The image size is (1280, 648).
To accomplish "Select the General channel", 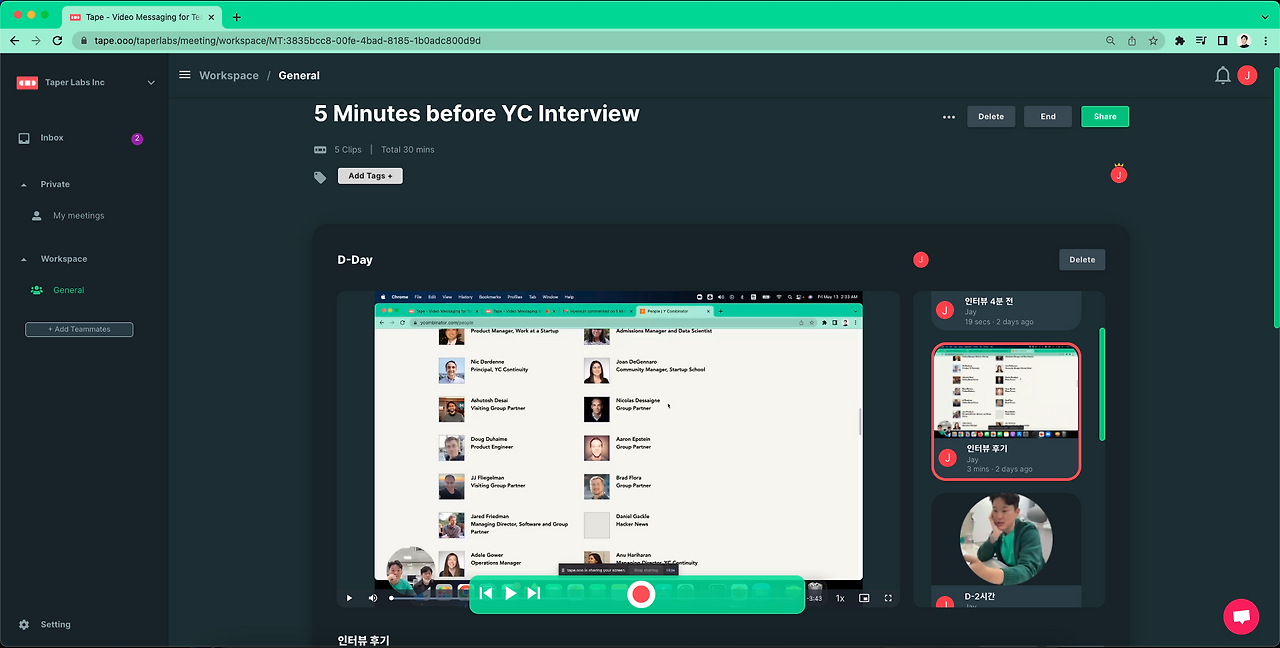I will tap(69, 290).
